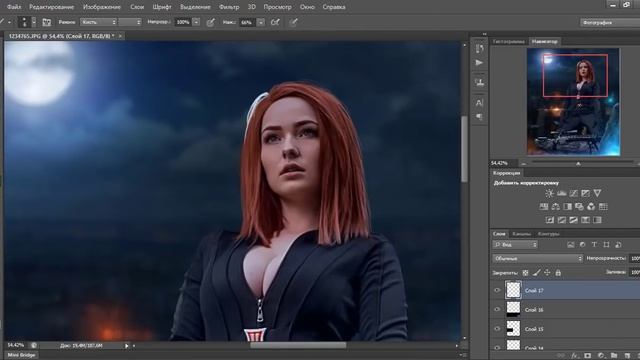This screenshot has width=640, height=360.
Task: Filter layers by shape icon
Action: [x=606, y=244]
